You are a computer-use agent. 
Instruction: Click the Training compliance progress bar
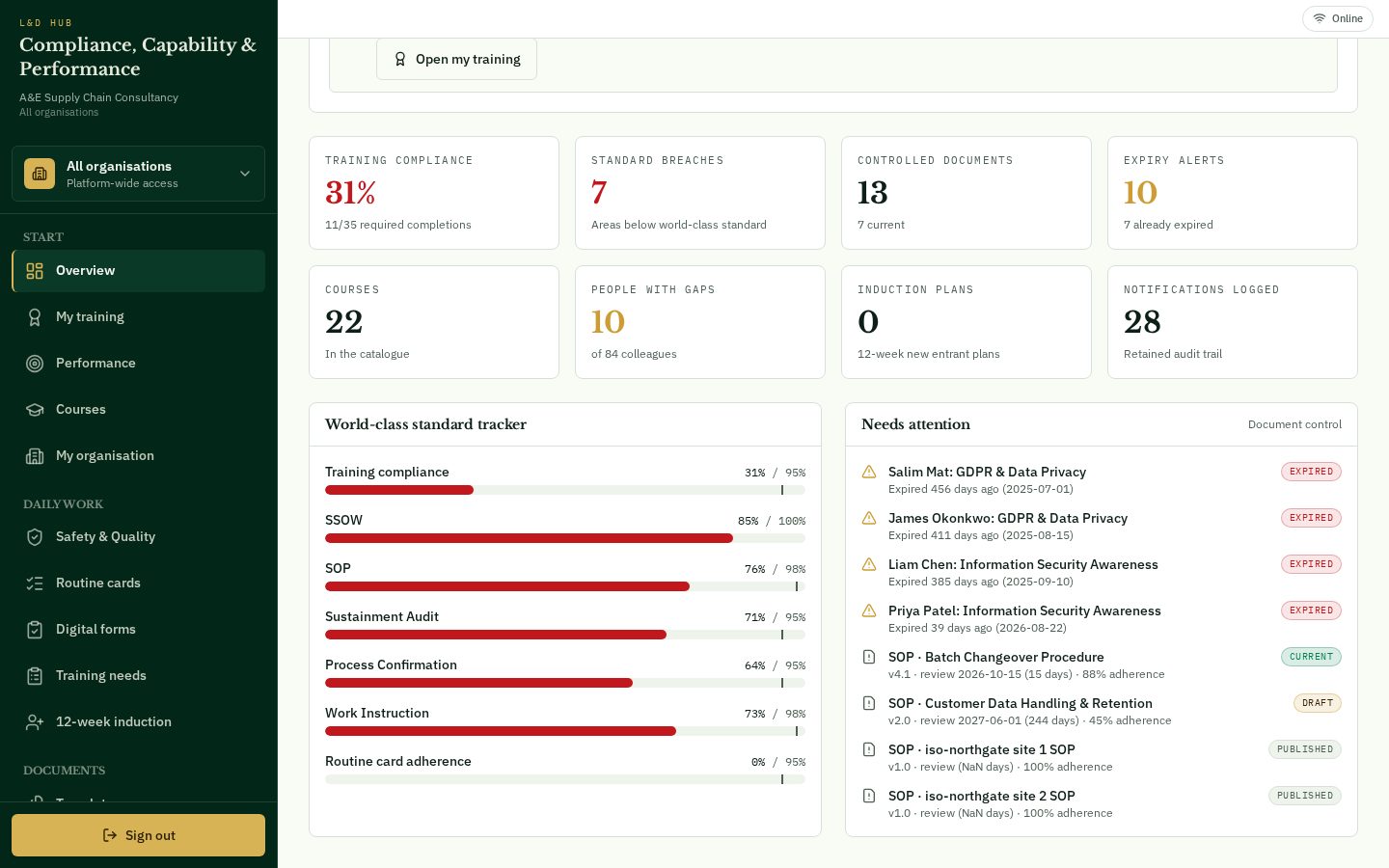565,490
